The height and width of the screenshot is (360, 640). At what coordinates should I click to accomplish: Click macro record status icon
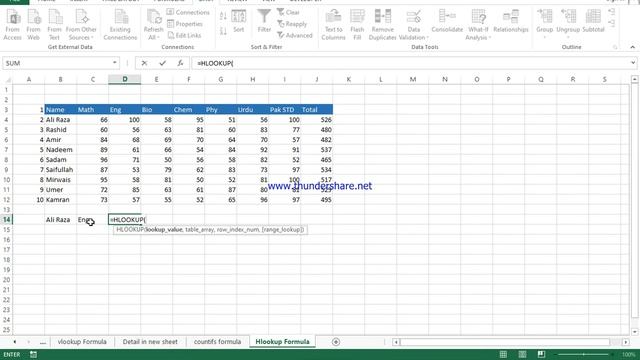pyautogui.click(x=33, y=355)
